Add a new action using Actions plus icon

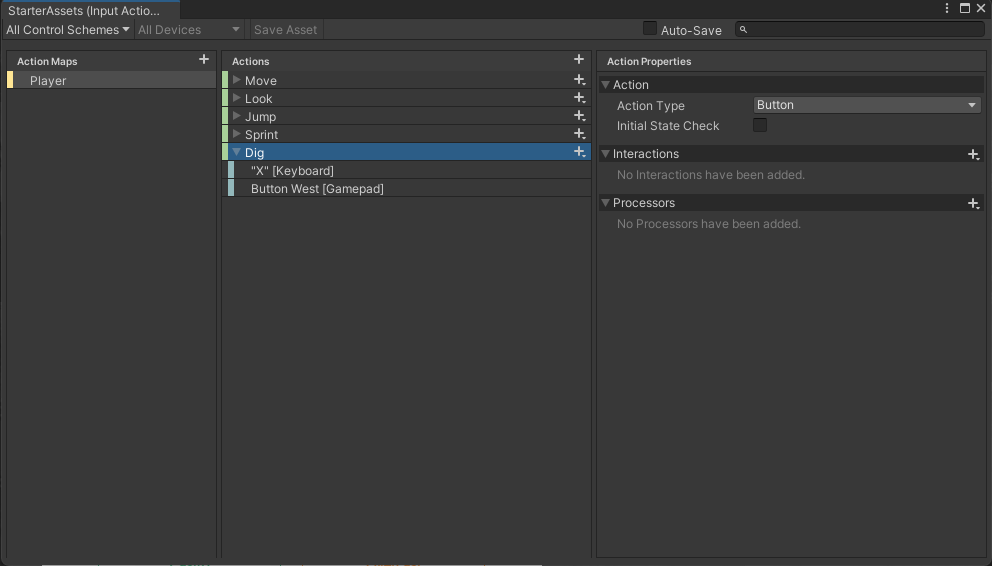(x=578, y=60)
